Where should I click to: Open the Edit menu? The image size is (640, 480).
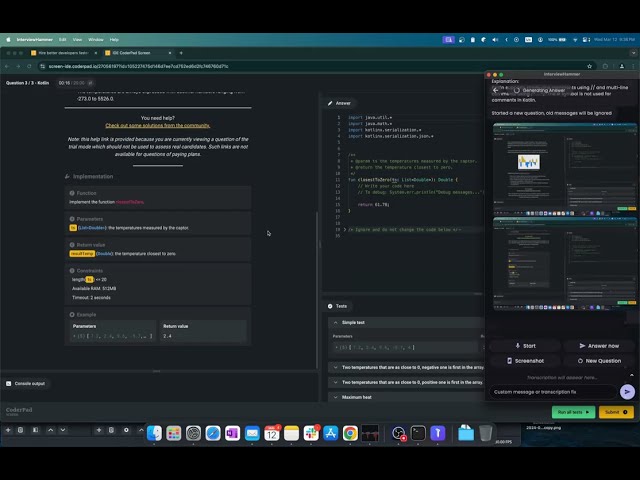coord(62,40)
